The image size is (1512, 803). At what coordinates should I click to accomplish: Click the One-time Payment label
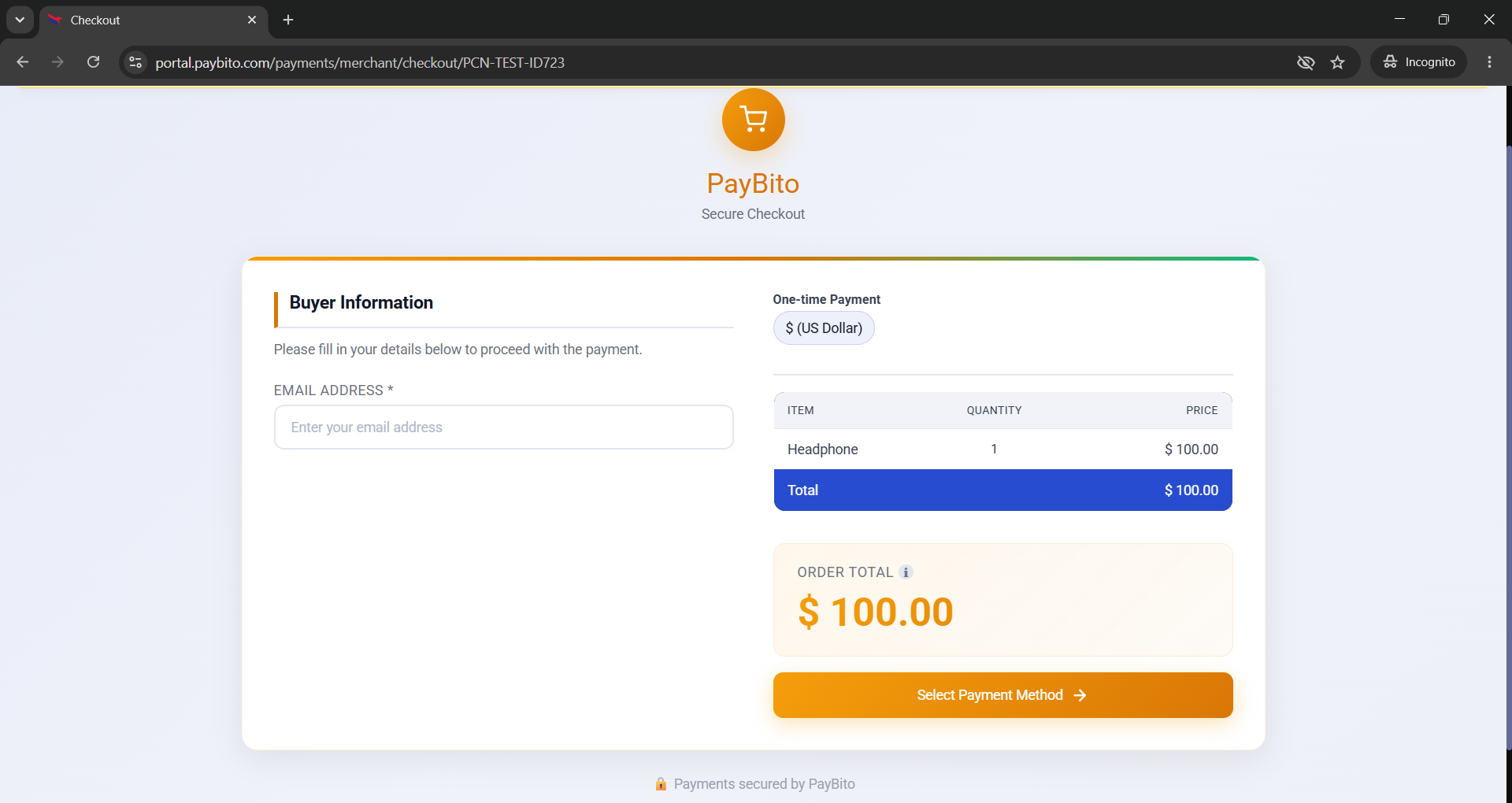826,299
